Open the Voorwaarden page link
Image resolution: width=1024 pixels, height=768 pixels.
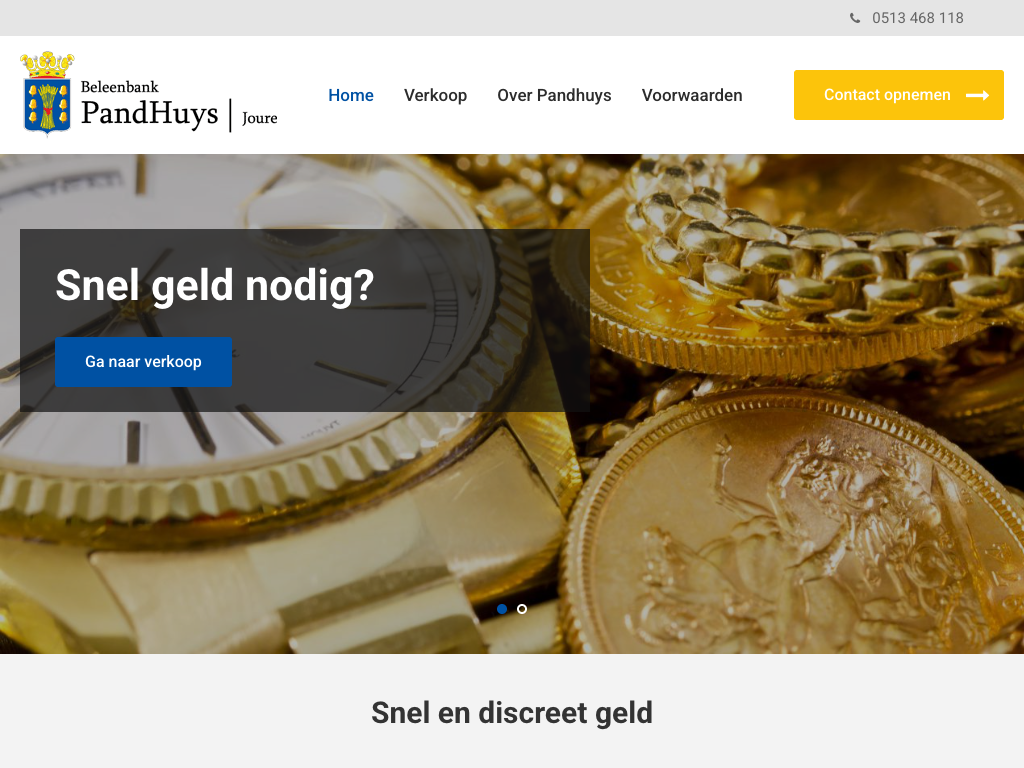click(x=692, y=95)
